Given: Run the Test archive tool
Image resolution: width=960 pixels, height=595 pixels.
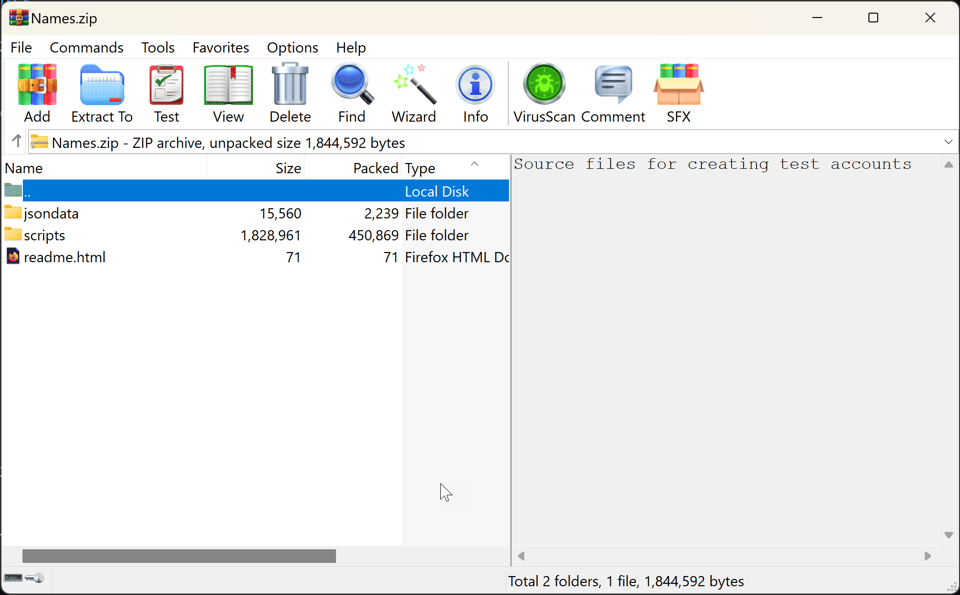Looking at the screenshot, I should (x=167, y=93).
